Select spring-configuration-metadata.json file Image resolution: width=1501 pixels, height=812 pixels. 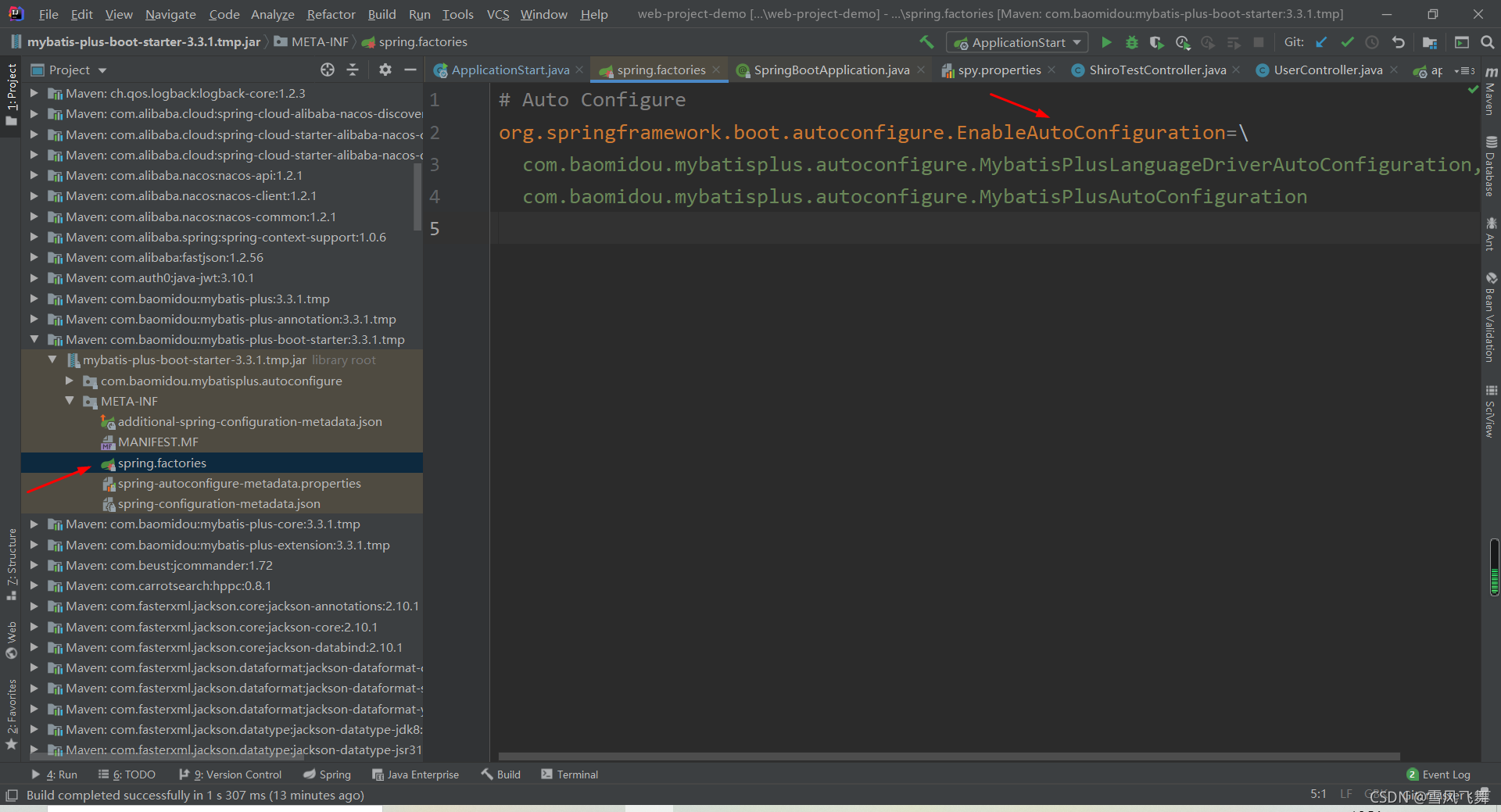pos(219,503)
